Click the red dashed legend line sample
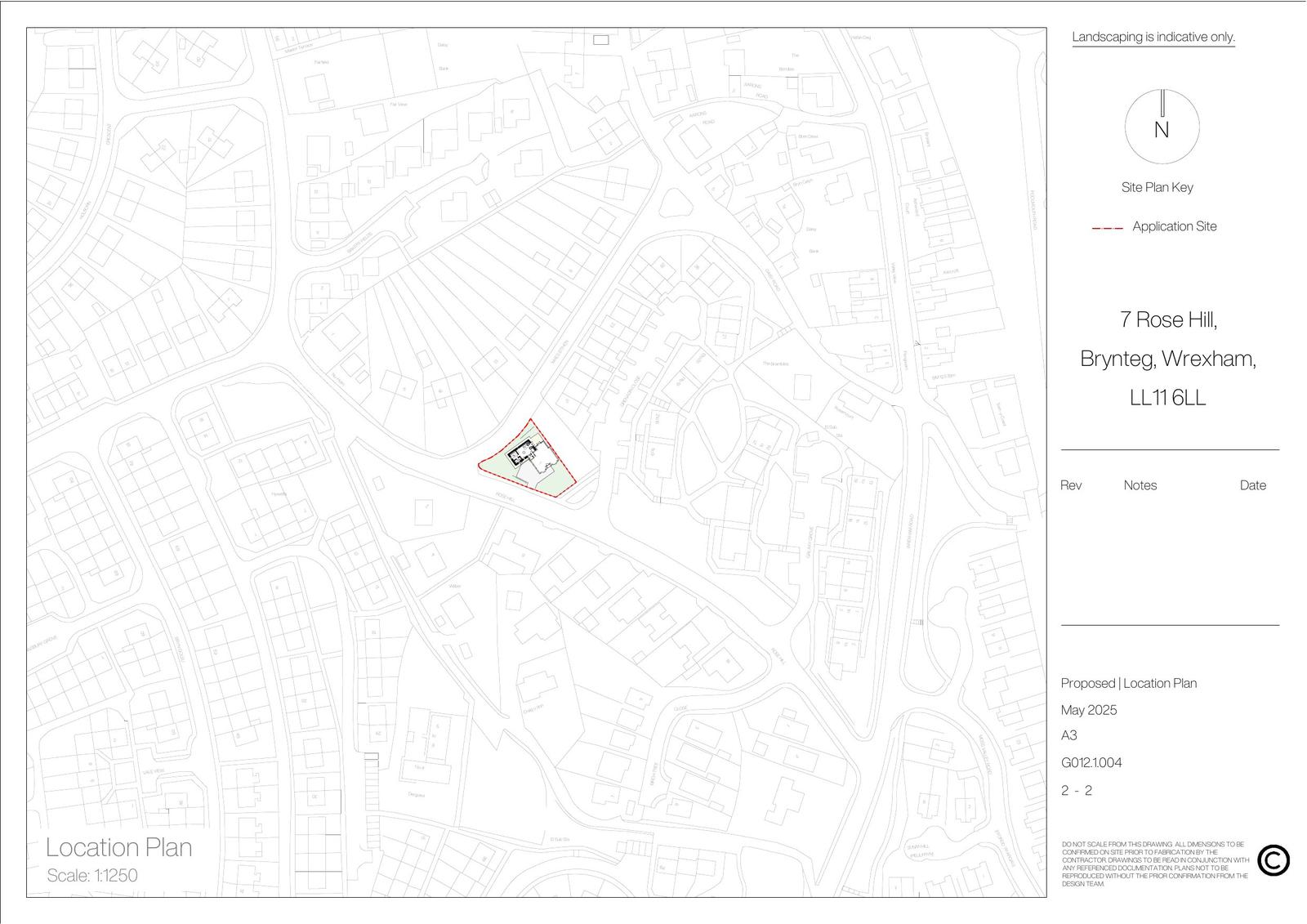Image resolution: width=1307 pixels, height=924 pixels. point(1107,228)
